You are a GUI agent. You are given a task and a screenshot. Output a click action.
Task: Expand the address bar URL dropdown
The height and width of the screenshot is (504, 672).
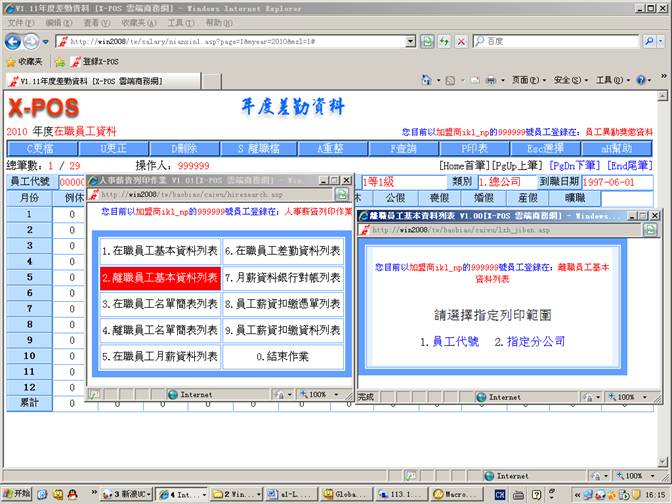tap(410, 41)
